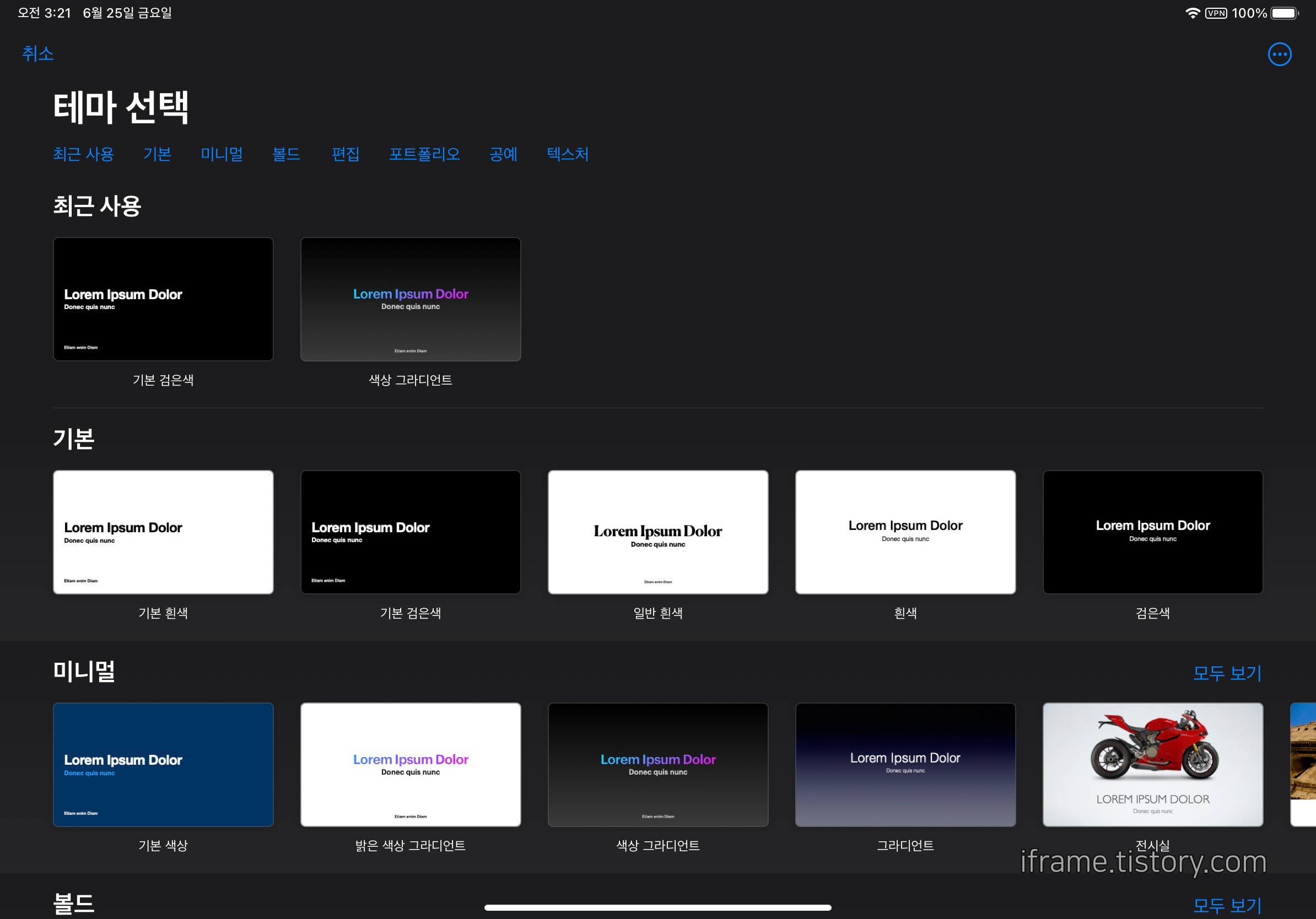Show all themes in 미니멀 section
The image size is (1316, 919).
(1227, 673)
